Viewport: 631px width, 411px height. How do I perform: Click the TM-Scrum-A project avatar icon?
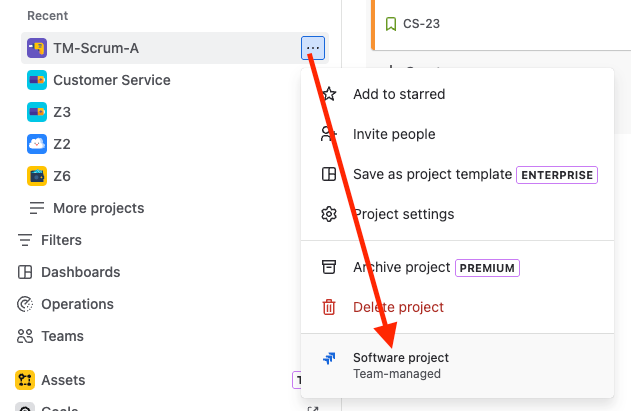(37, 48)
